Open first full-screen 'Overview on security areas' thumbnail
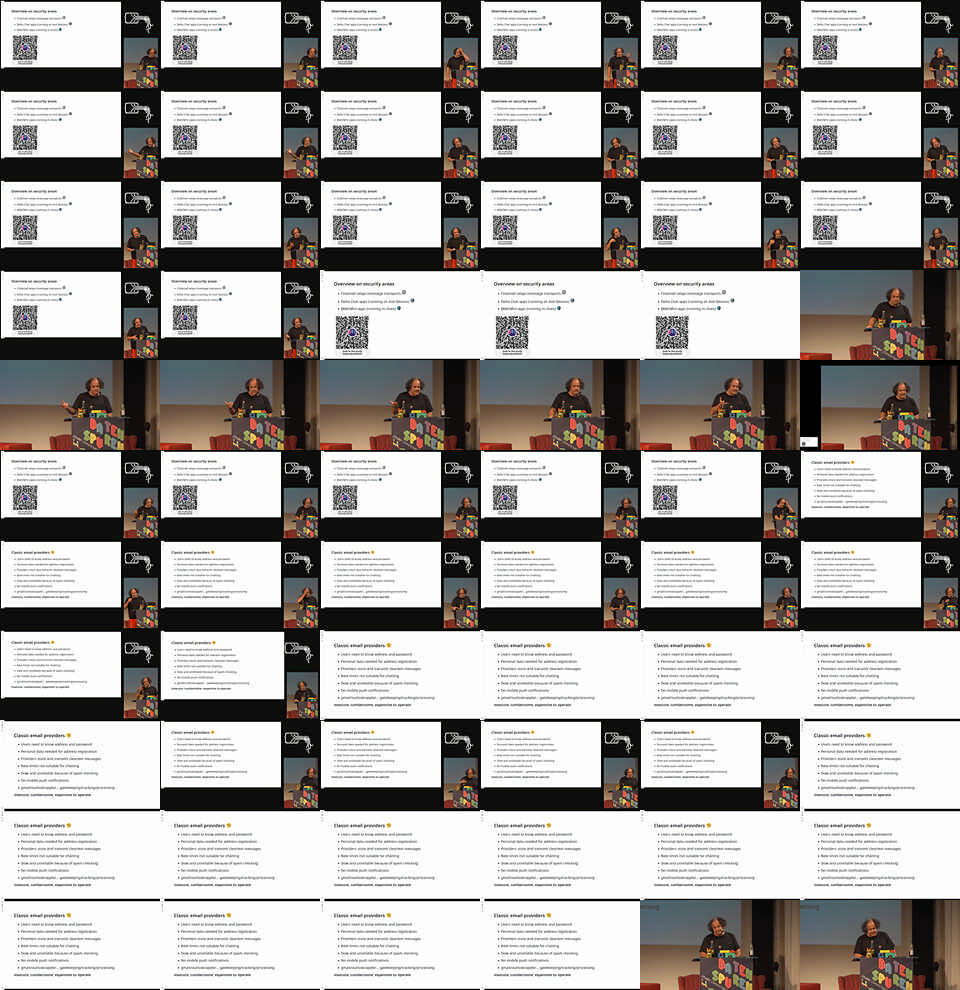This screenshot has height=990, width=960. click(400, 315)
